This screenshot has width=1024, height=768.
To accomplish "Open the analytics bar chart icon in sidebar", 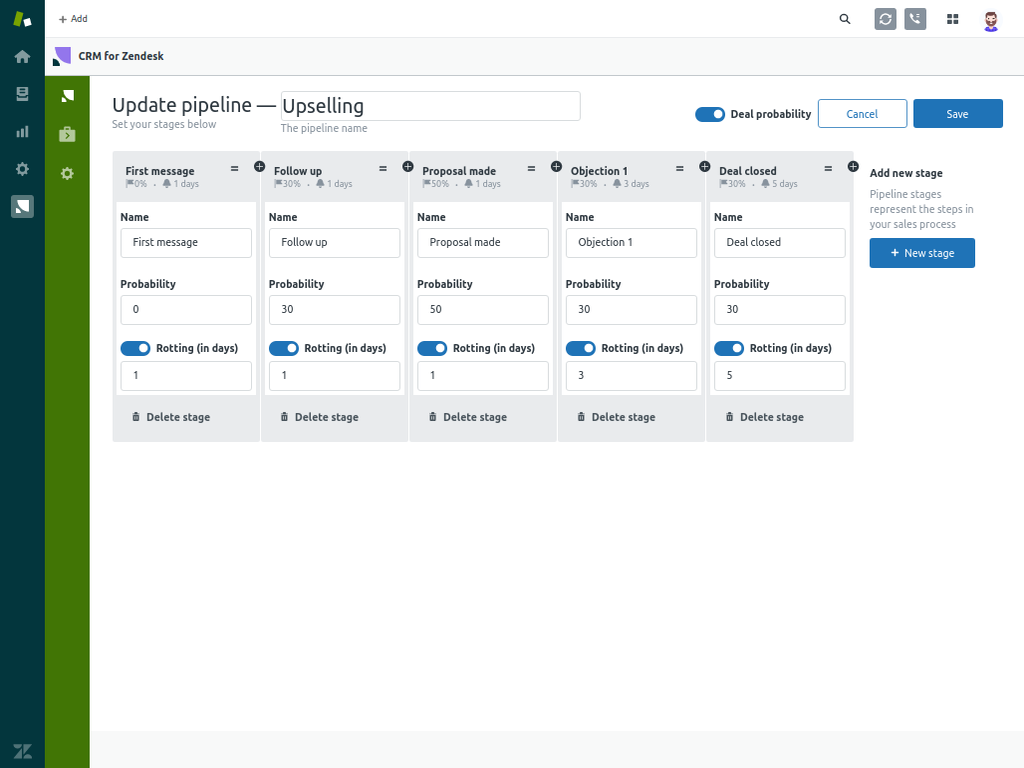I will 22,131.
